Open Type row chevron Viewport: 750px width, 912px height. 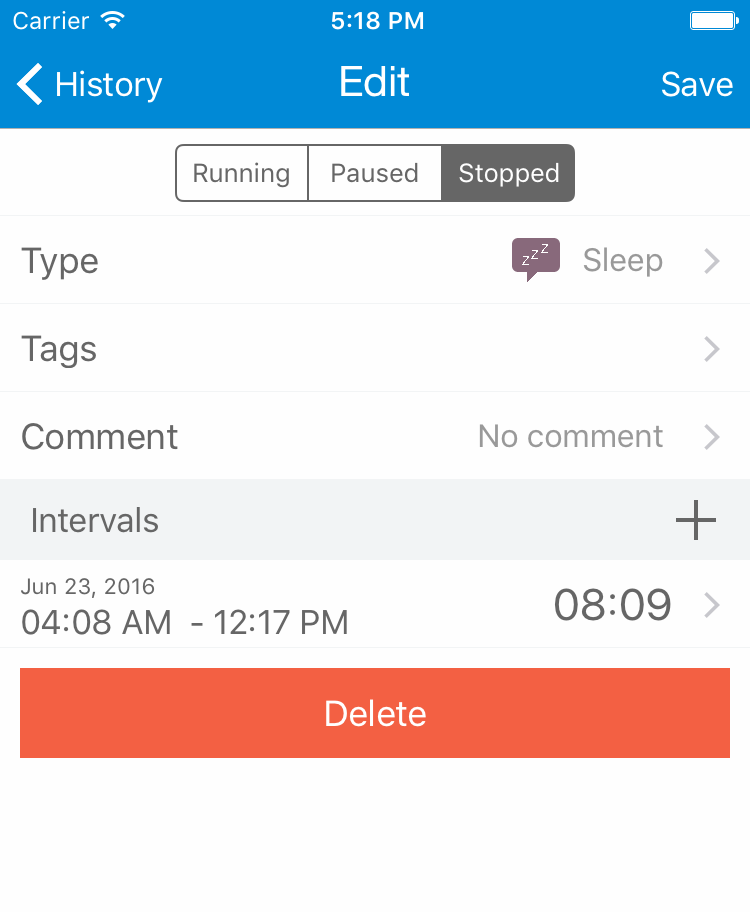coord(711,261)
